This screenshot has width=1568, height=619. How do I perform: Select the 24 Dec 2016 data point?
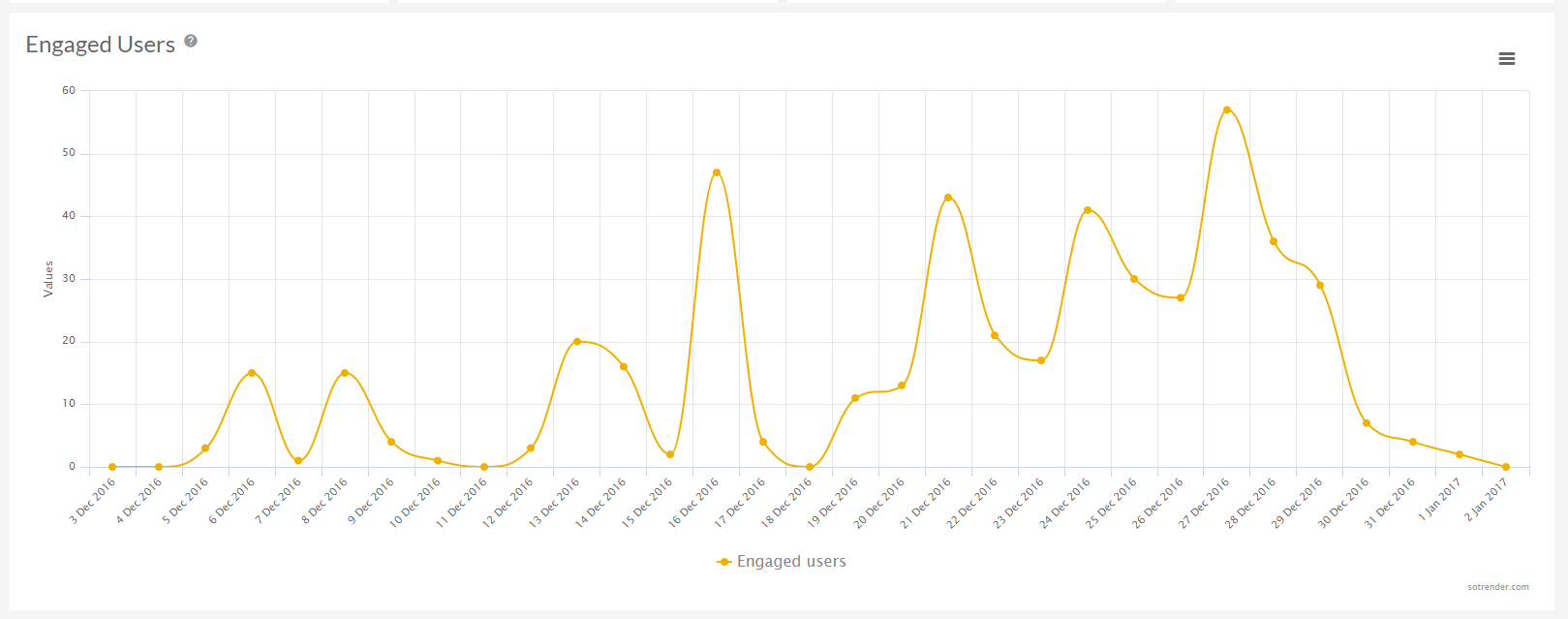click(x=1088, y=210)
